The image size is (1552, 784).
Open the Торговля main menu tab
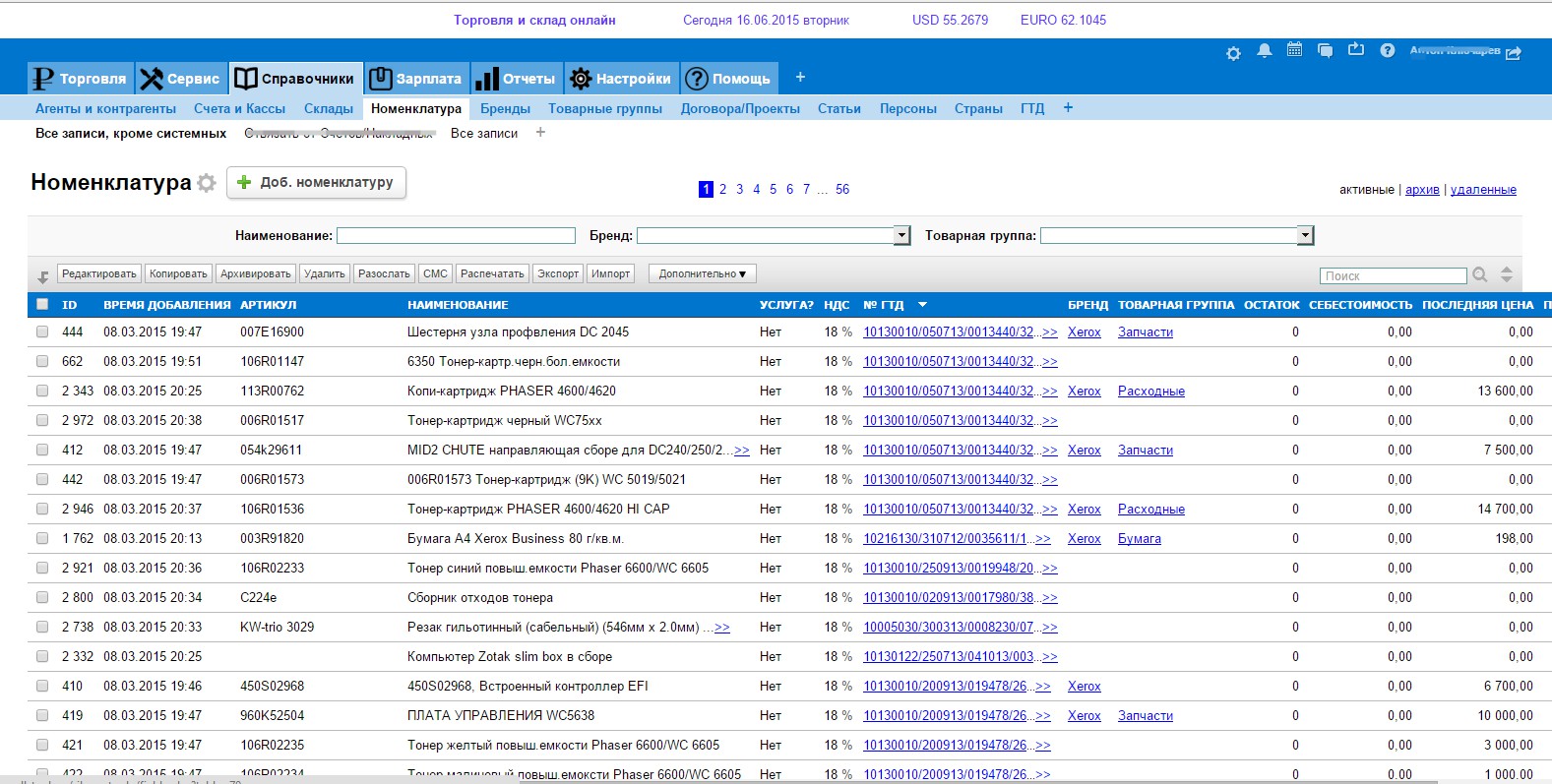coord(81,79)
